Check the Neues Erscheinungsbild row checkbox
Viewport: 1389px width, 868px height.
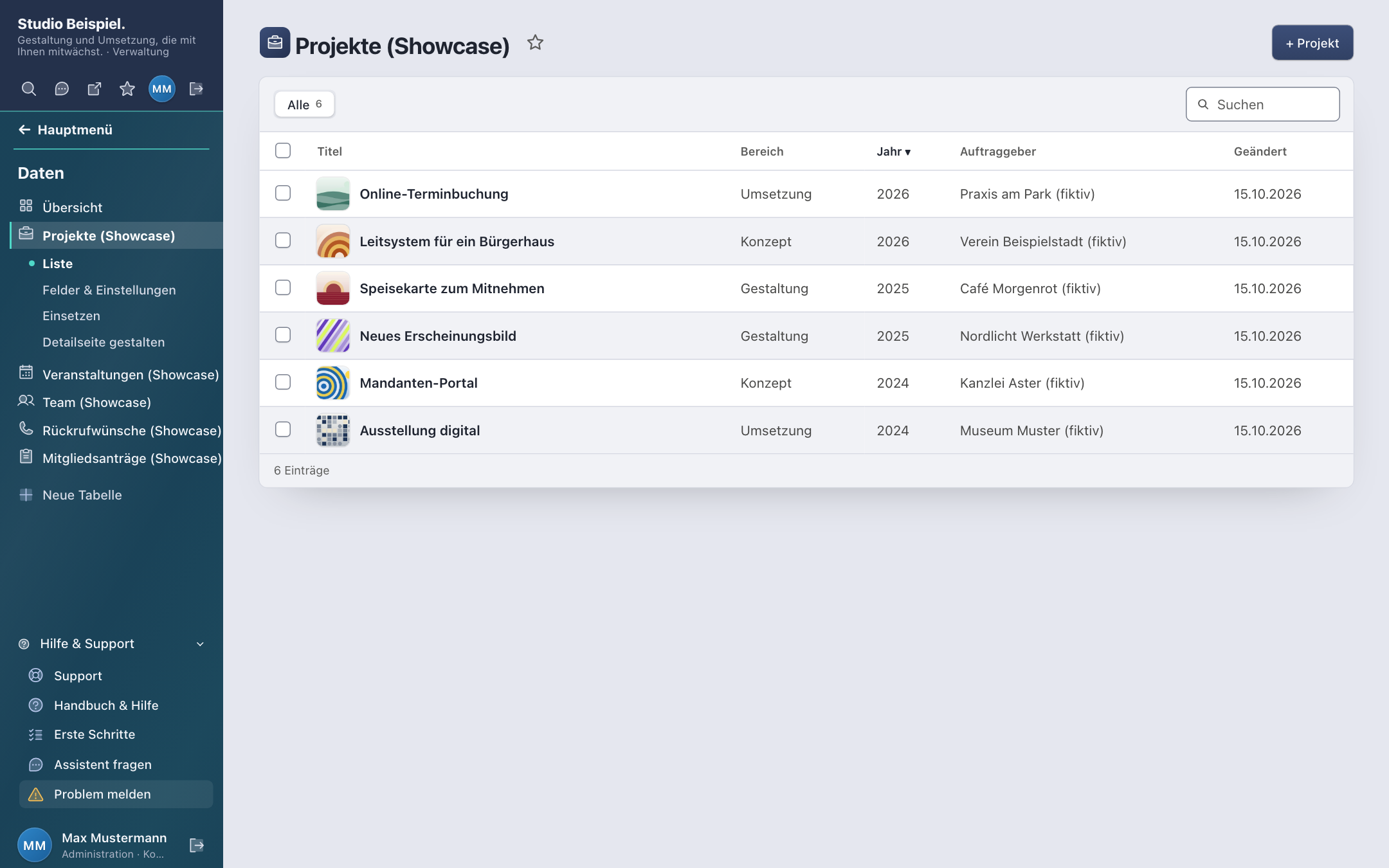click(283, 335)
